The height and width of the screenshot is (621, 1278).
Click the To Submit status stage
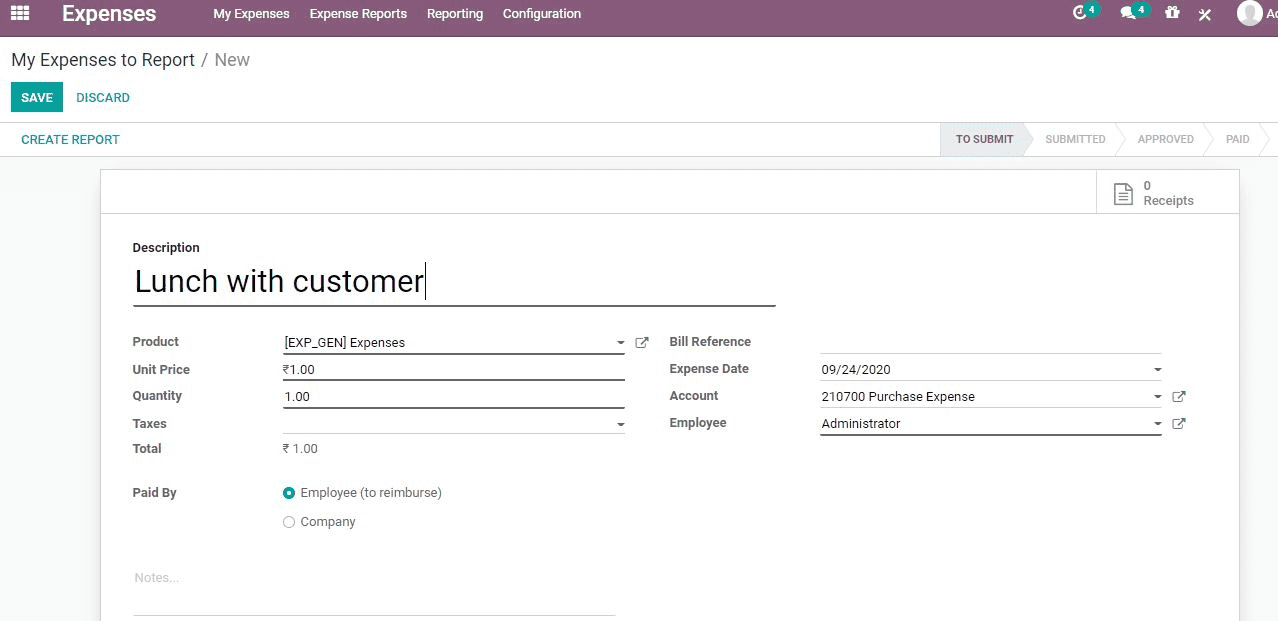click(984, 140)
